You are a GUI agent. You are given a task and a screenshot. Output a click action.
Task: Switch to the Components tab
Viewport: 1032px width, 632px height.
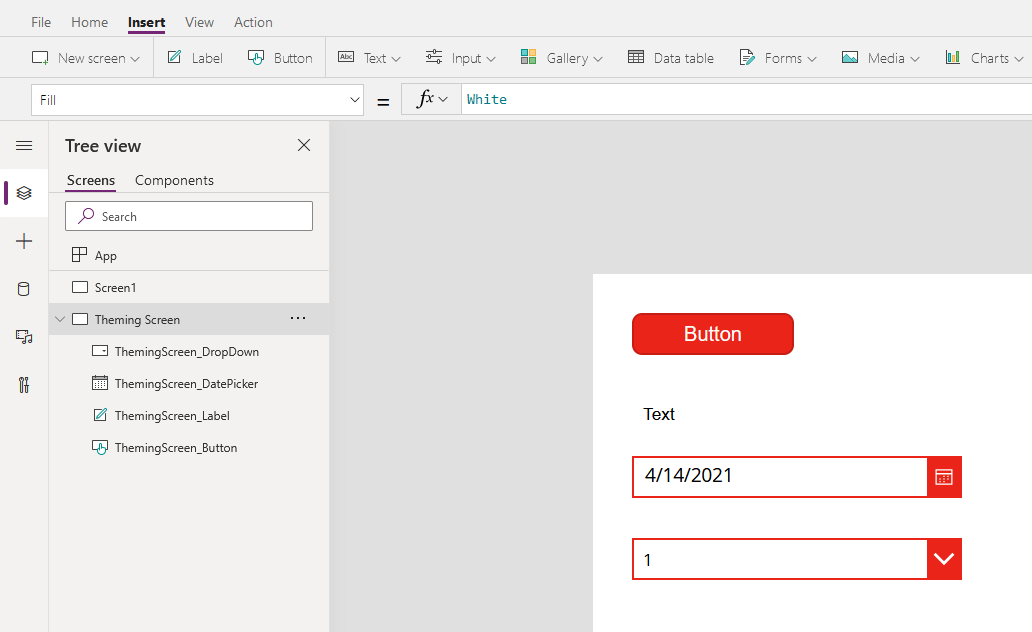[x=174, y=180]
